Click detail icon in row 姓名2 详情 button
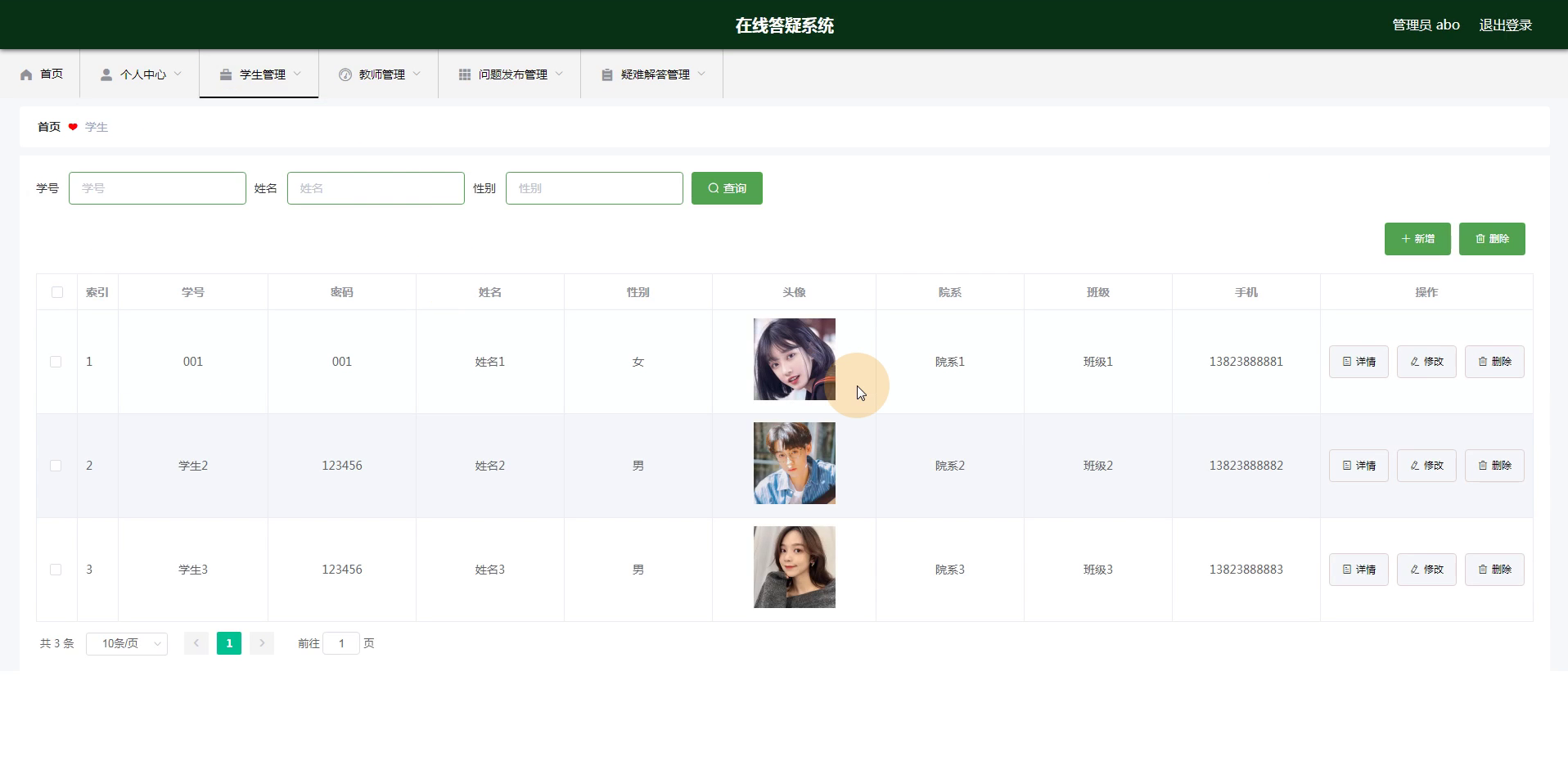Viewport: 1568px width, 766px height. click(x=1347, y=466)
